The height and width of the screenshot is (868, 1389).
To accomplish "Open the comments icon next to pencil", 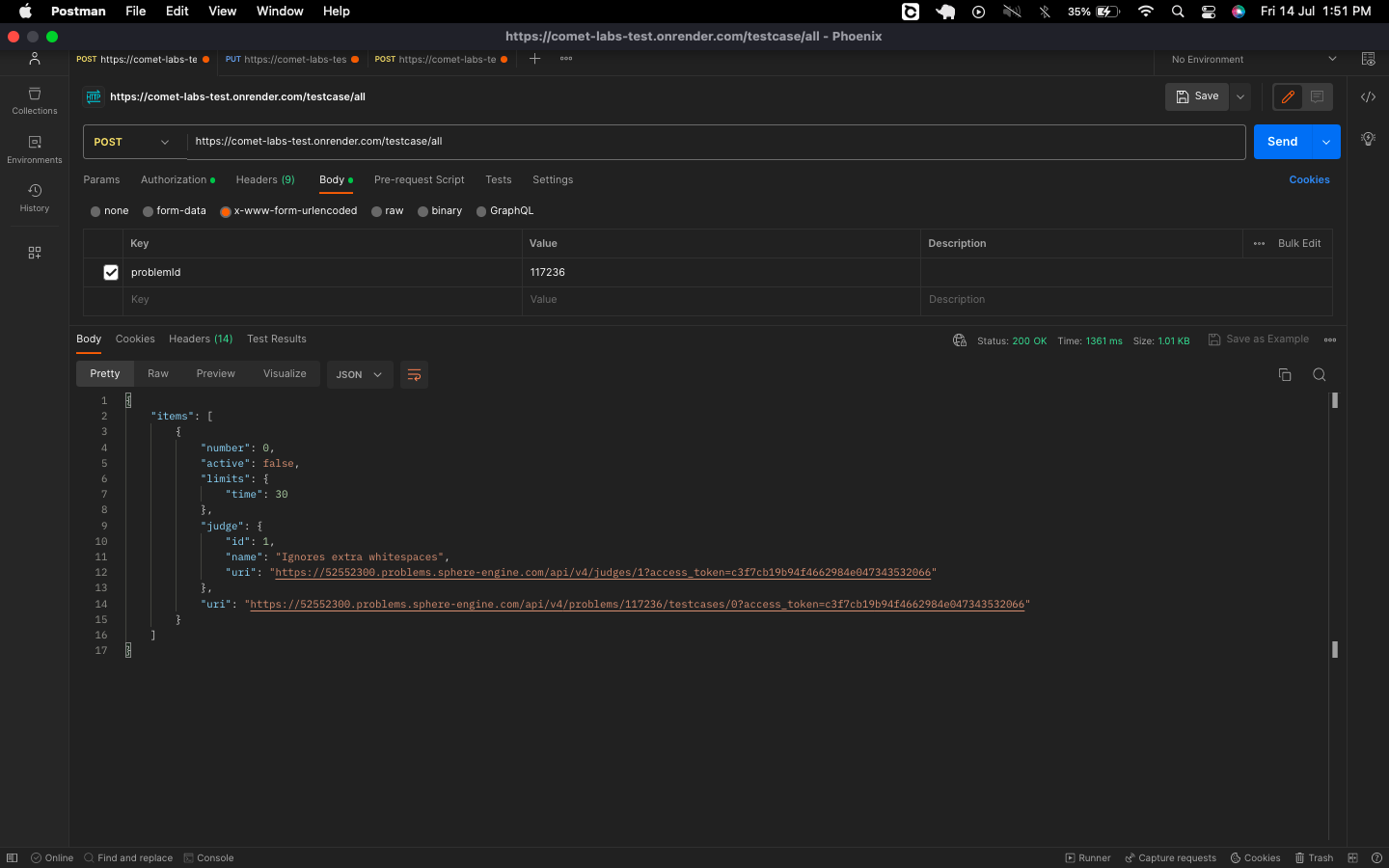I will (x=1317, y=96).
